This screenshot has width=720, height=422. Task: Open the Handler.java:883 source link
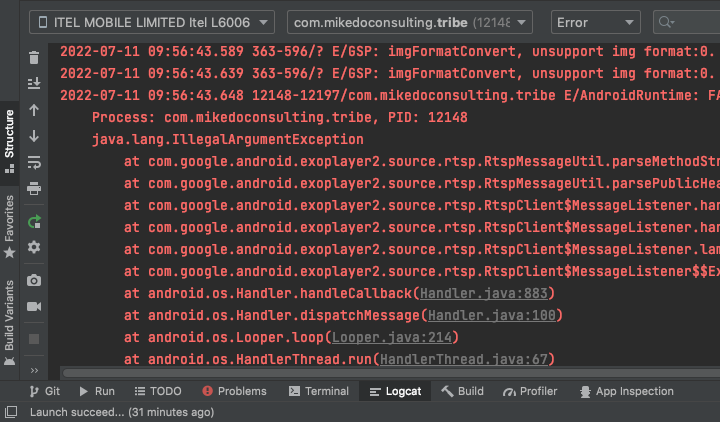485,293
